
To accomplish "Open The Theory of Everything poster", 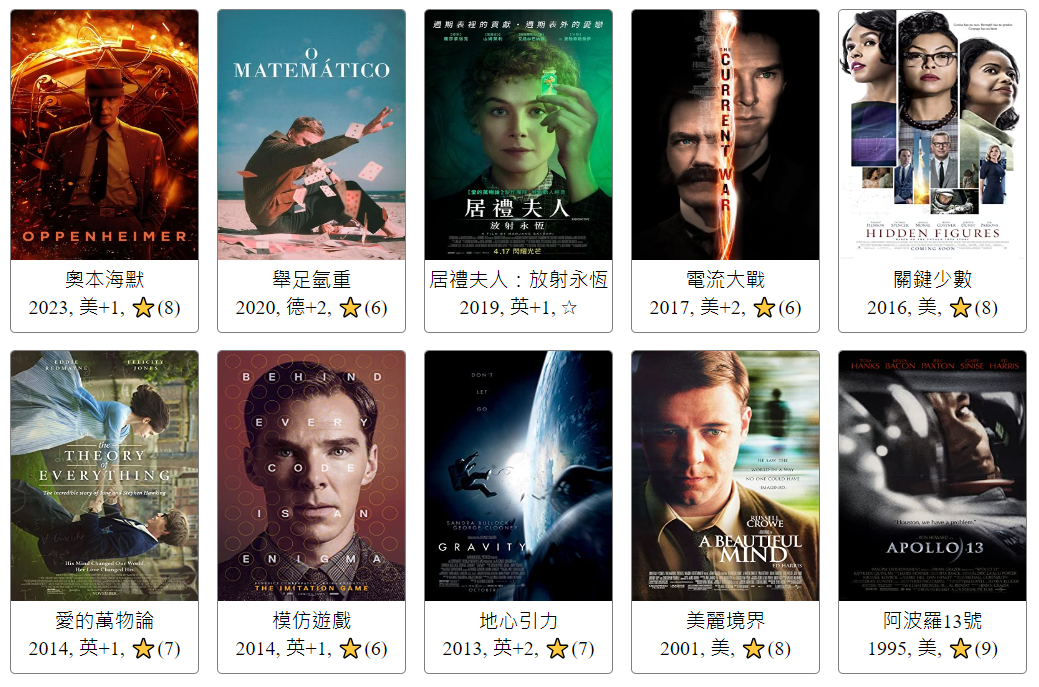I will pyautogui.click(x=105, y=476).
